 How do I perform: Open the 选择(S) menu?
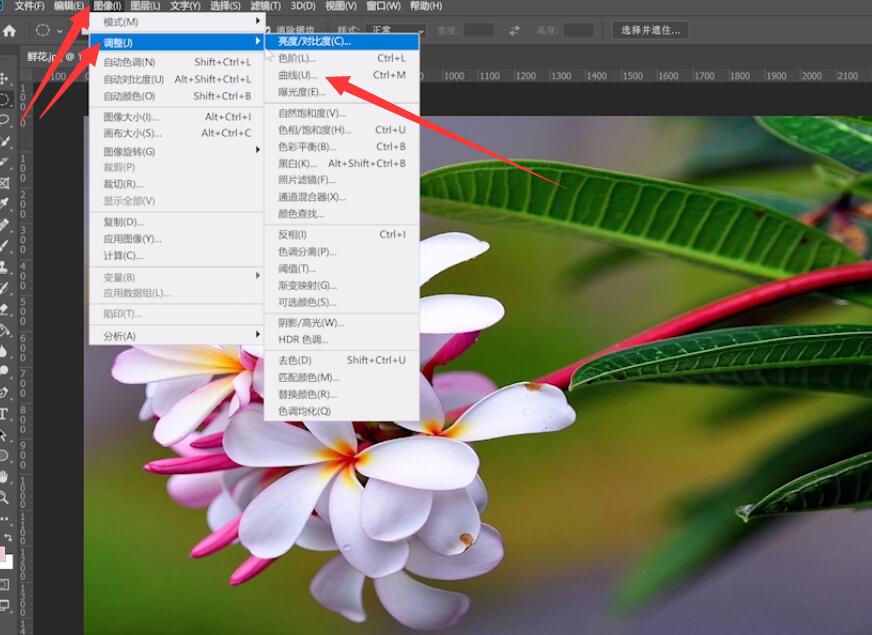pyautogui.click(x=225, y=6)
